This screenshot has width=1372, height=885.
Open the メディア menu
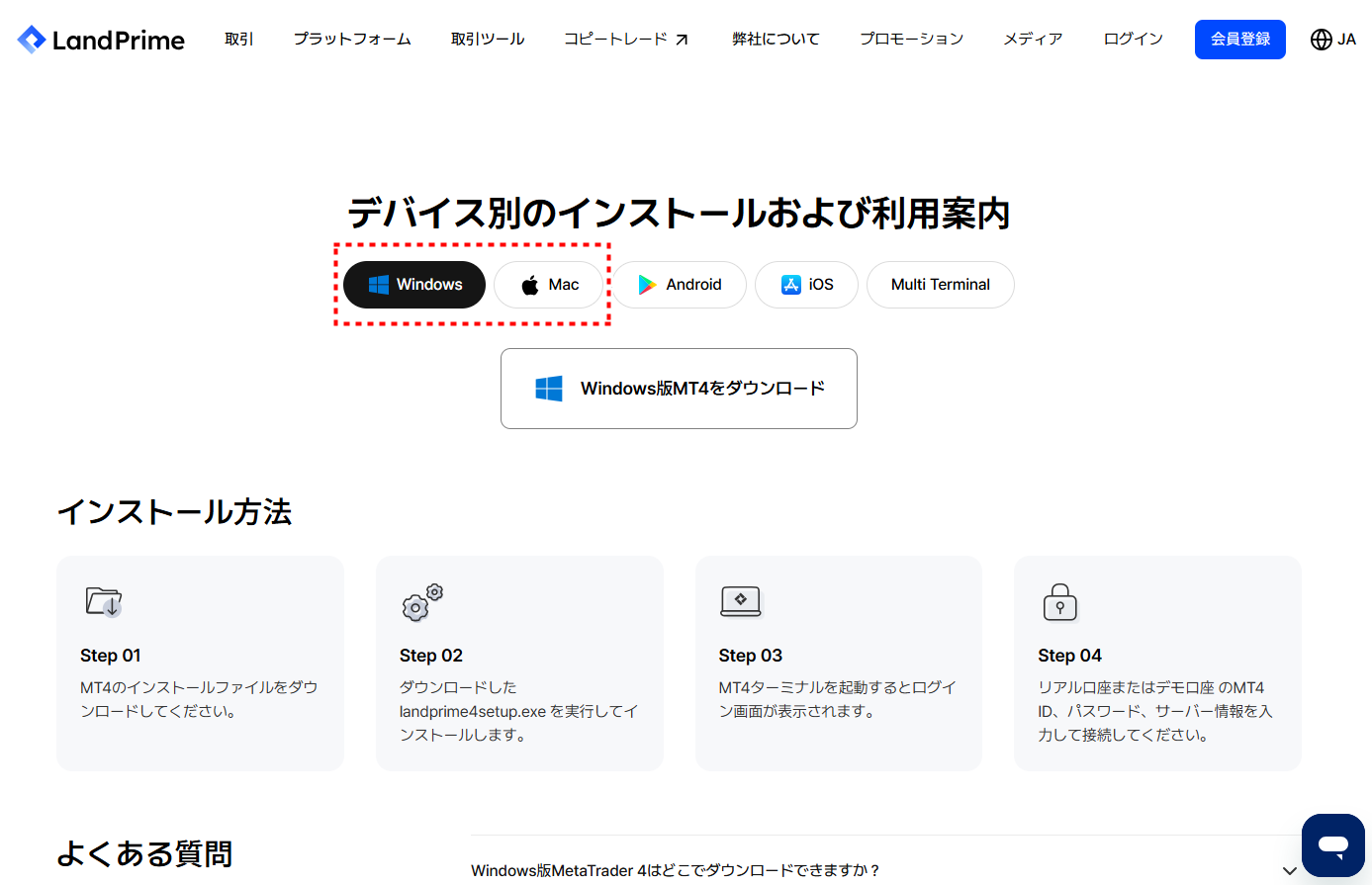click(1033, 40)
